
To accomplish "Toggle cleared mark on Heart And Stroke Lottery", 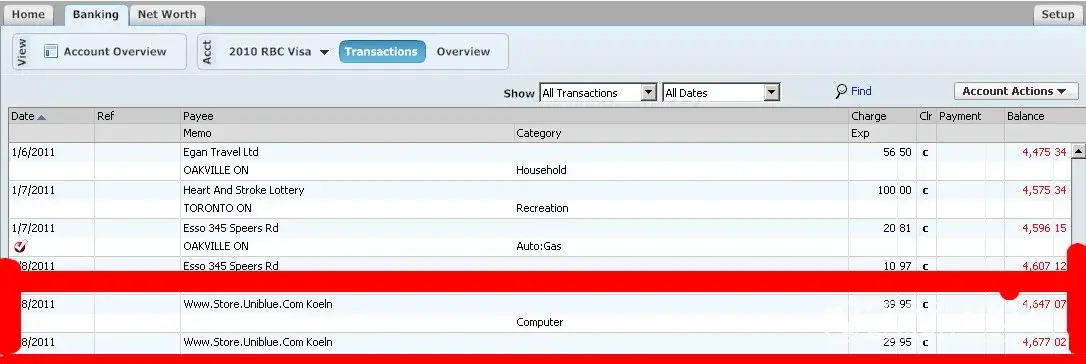I will tap(925, 191).
